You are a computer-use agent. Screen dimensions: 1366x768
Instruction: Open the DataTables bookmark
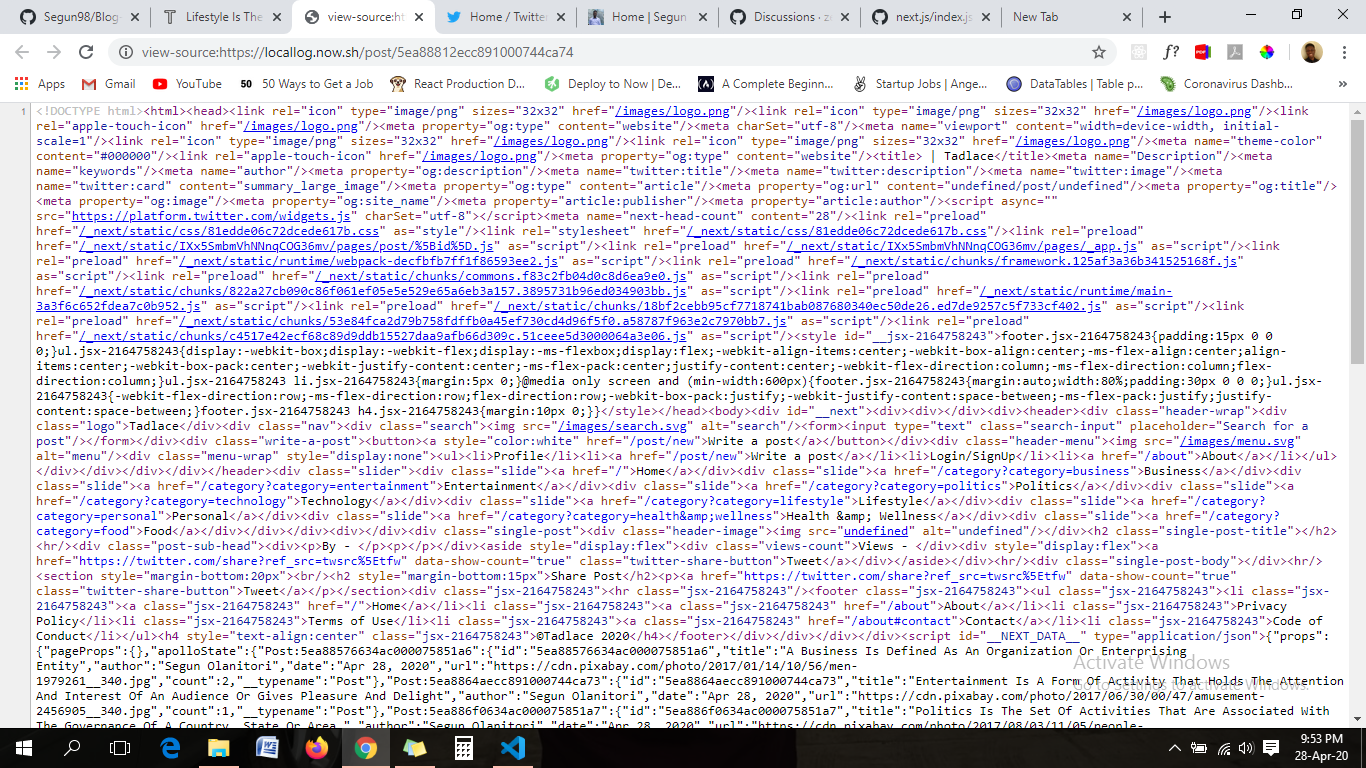(x=1074, y=84)
